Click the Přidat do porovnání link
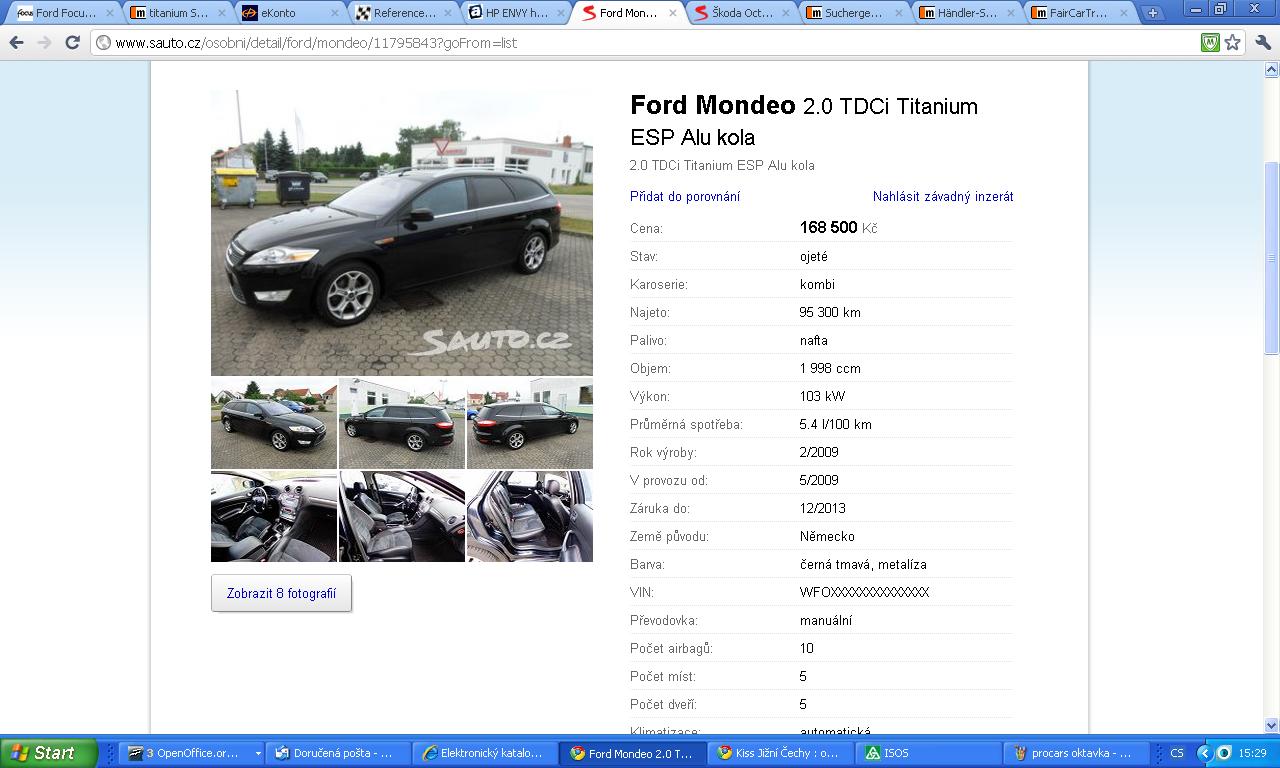The width and height of the screenshot is (1280, 768). [685, 197]
